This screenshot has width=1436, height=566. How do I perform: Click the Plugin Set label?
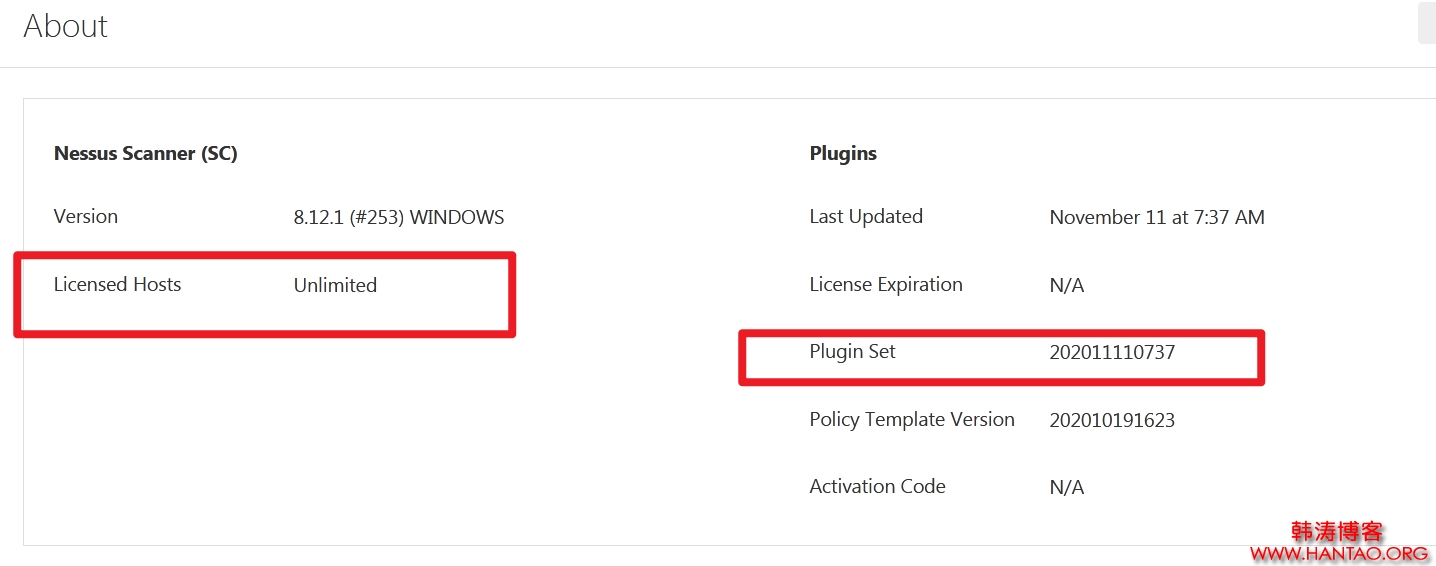pyautogui.click(x=853, y=352)
